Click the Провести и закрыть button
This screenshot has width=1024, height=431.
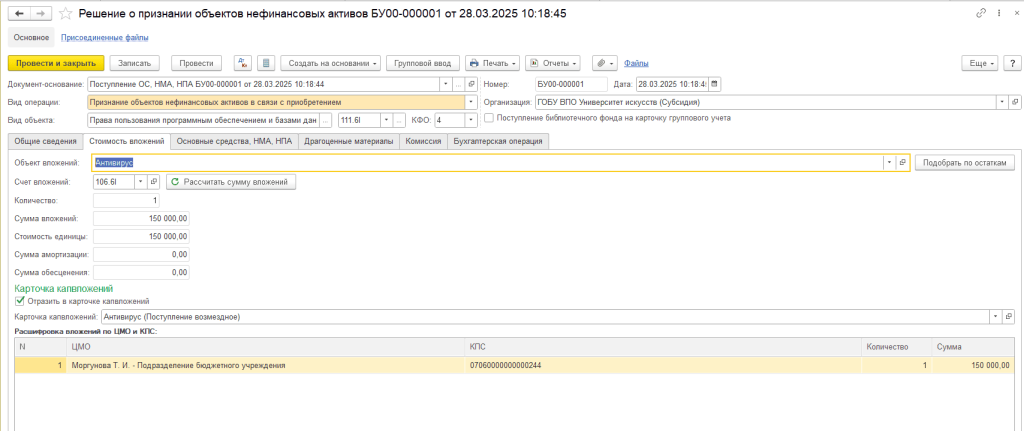point(55,63)
